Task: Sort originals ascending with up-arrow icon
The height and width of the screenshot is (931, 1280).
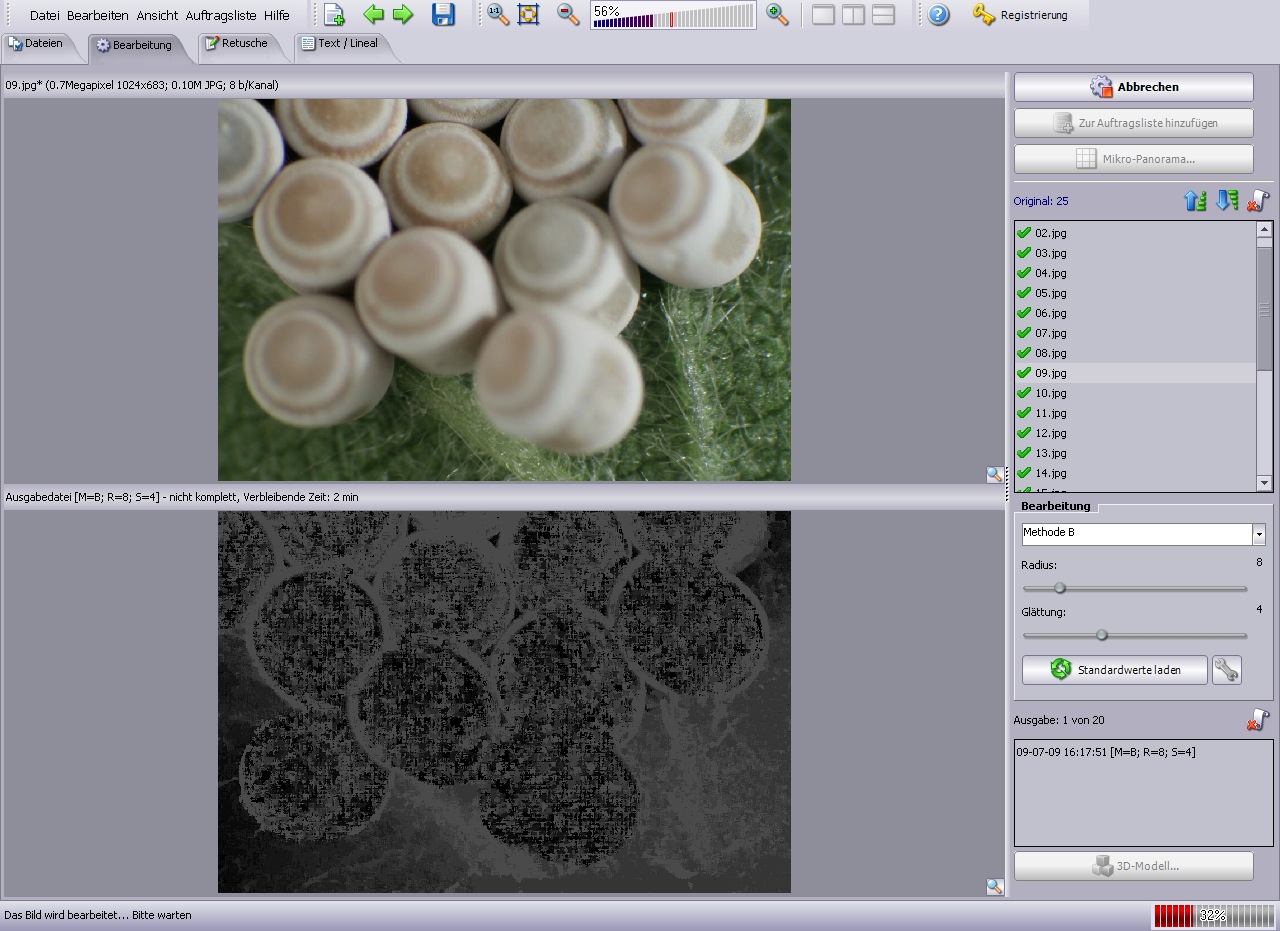Action: (x=1195, y=201)
